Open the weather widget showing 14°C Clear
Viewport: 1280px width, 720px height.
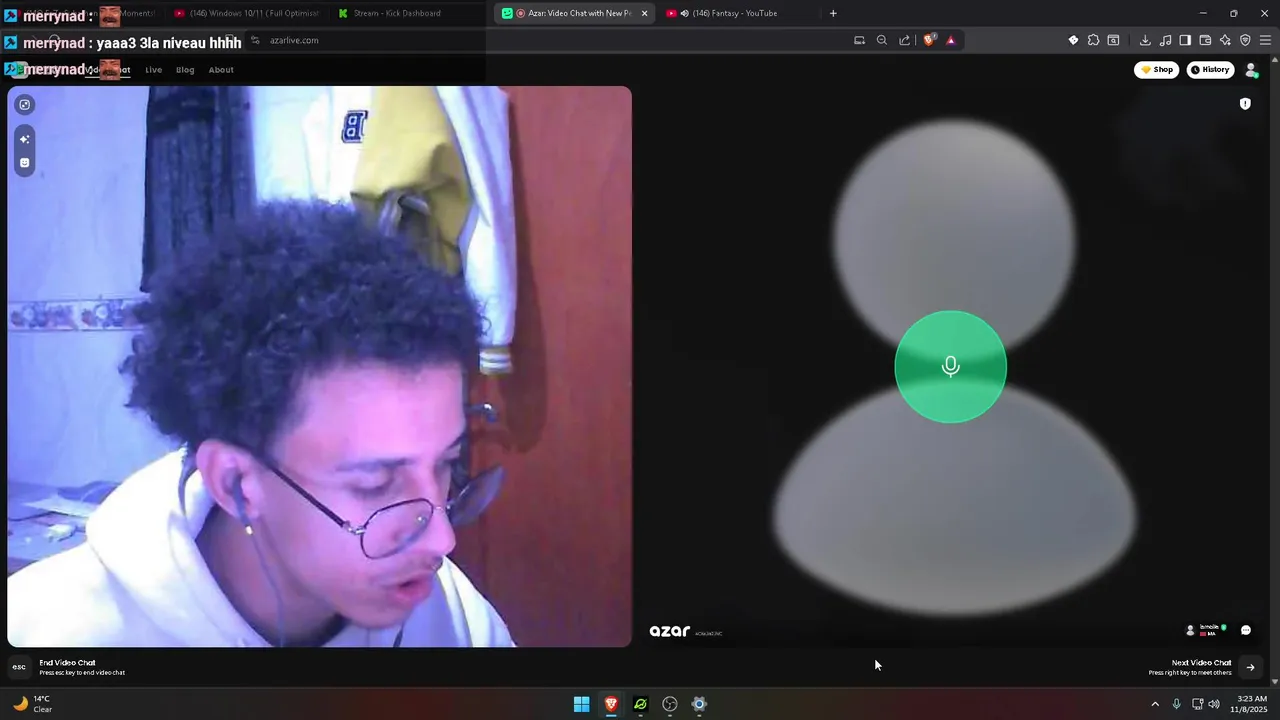[32, 704]
